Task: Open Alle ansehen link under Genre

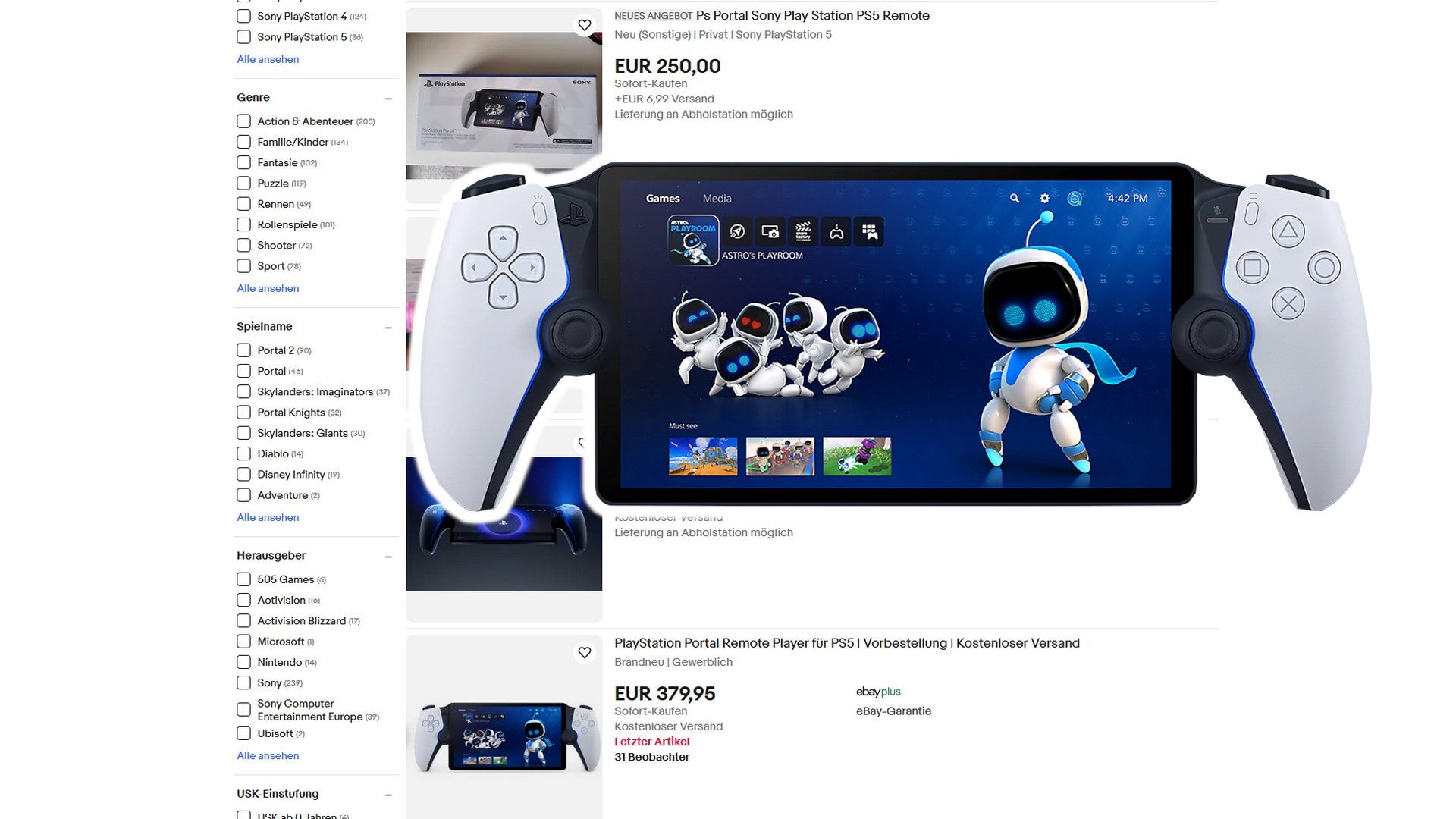Action: tap(268, 288)
